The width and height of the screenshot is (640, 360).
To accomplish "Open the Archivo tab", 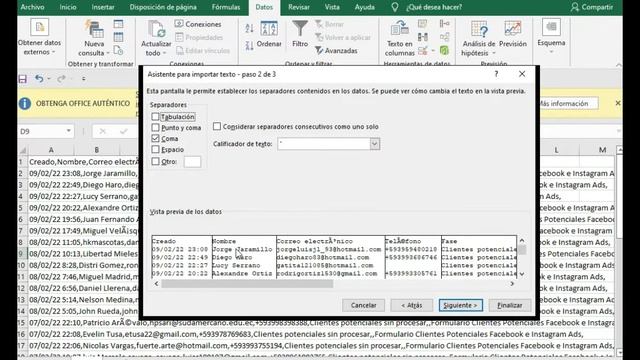I will [32, 7].
